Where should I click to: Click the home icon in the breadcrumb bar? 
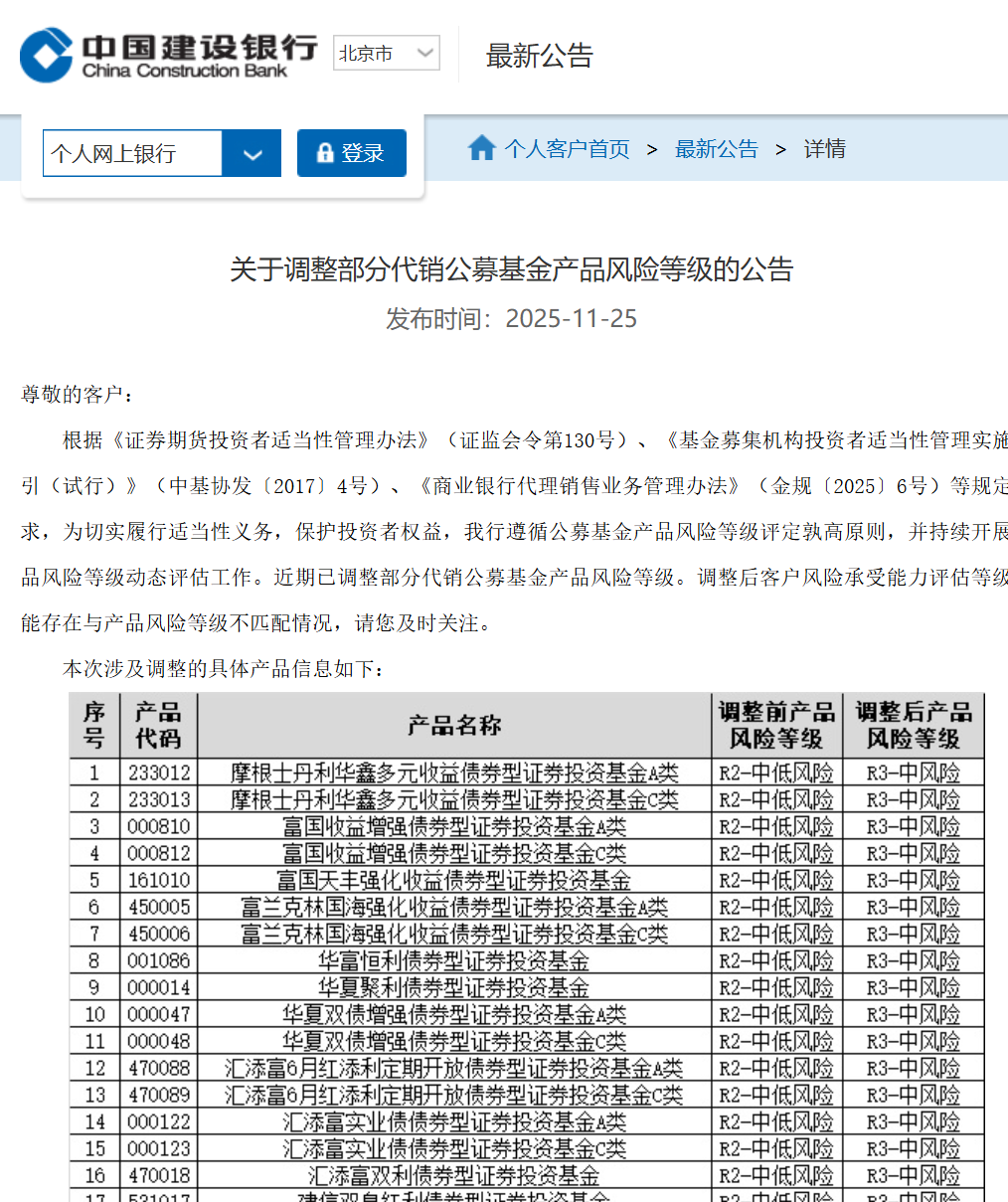pos(482,147)
